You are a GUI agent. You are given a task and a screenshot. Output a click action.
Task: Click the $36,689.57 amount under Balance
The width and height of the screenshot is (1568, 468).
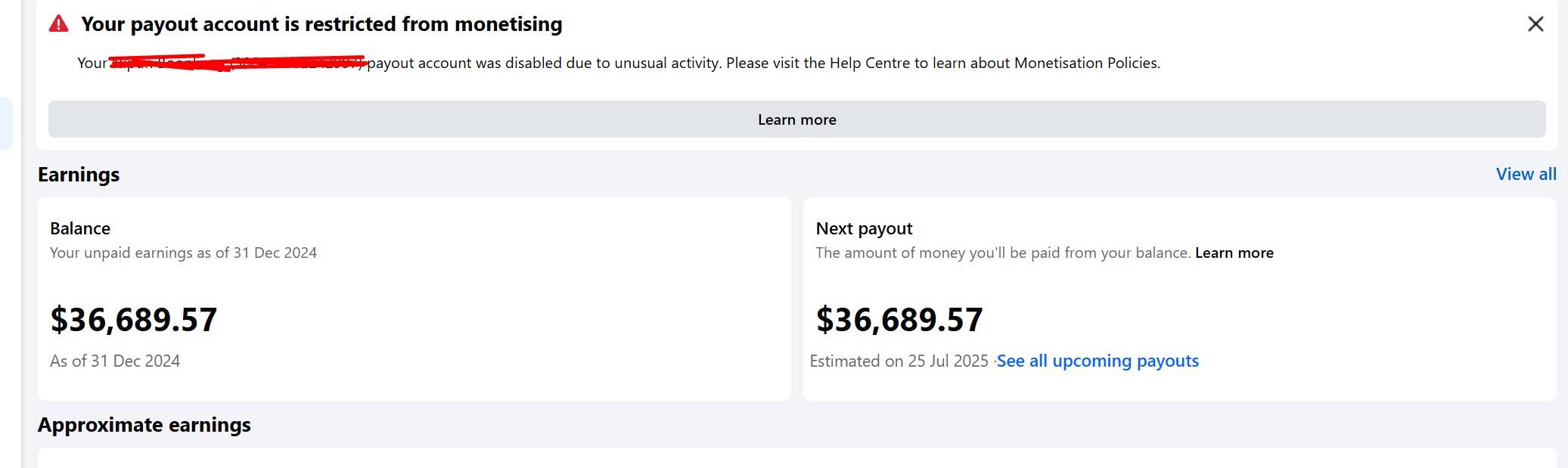[x=134, y=319]
